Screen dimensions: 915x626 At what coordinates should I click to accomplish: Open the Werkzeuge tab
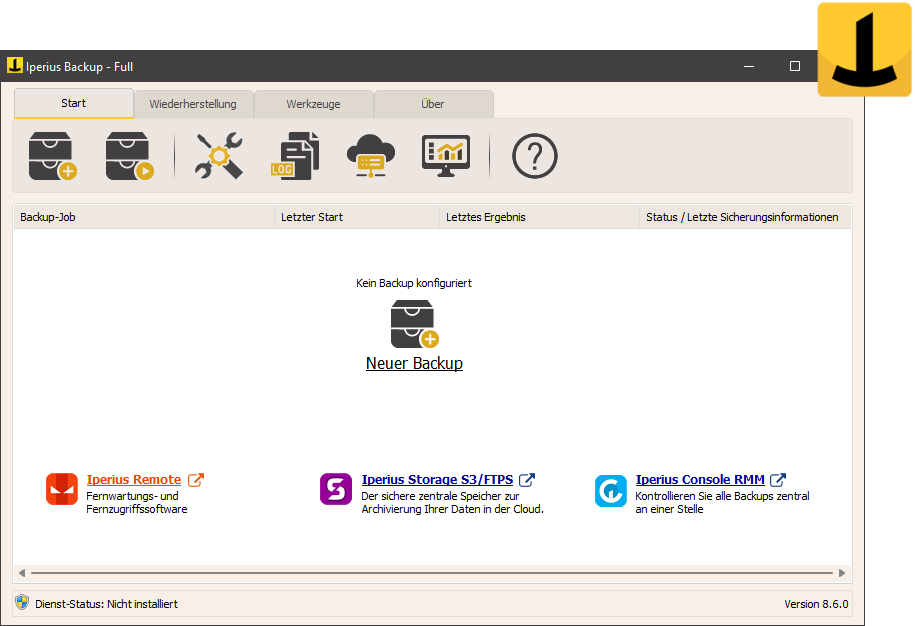click(x=313, y=104)
